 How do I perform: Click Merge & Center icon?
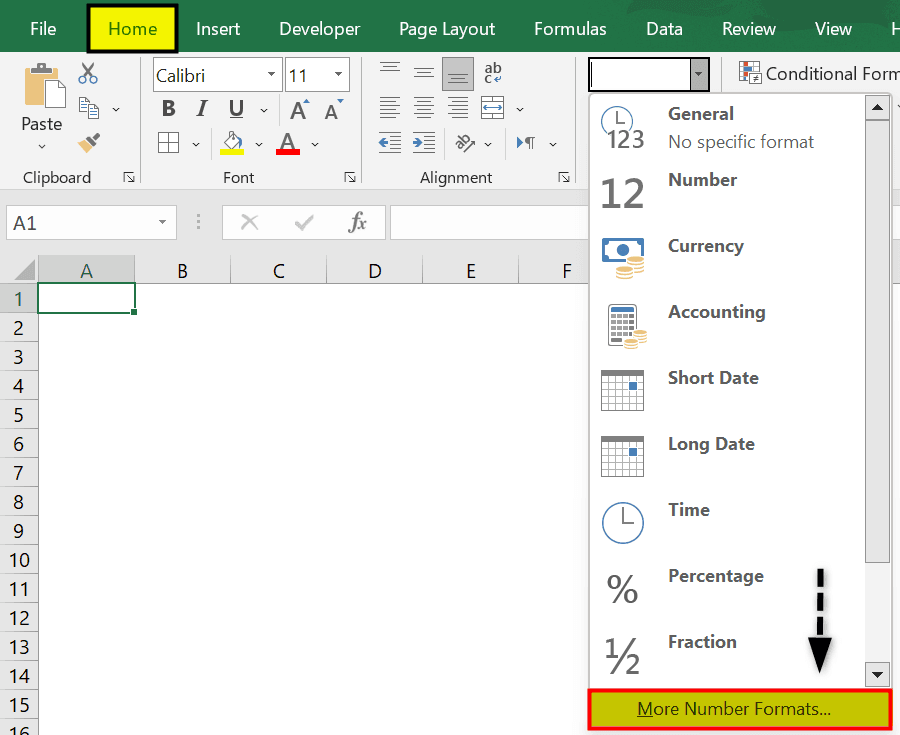[x=492, y=108]
